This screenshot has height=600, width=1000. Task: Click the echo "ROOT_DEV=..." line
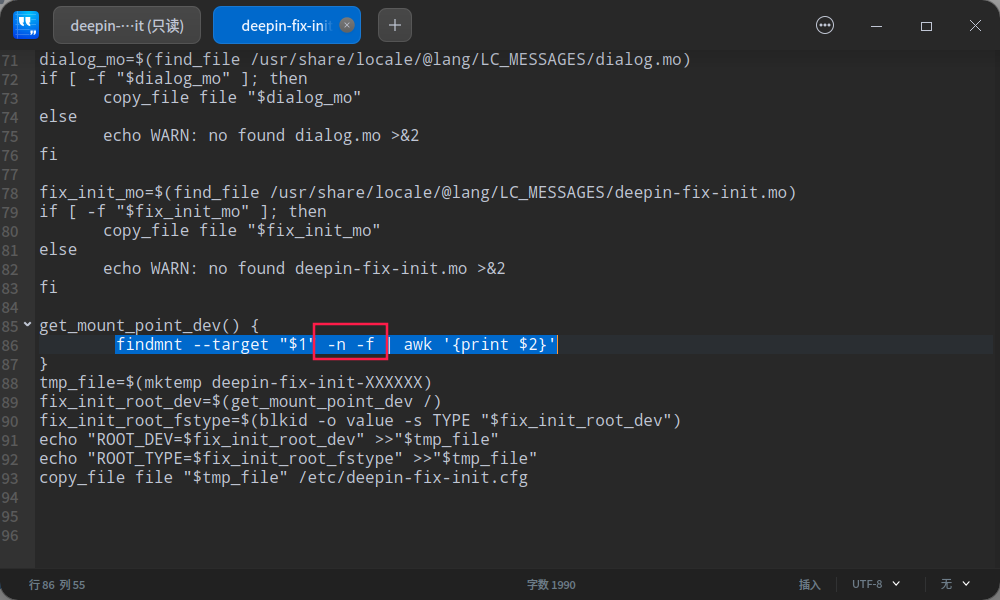coord(268,439)
